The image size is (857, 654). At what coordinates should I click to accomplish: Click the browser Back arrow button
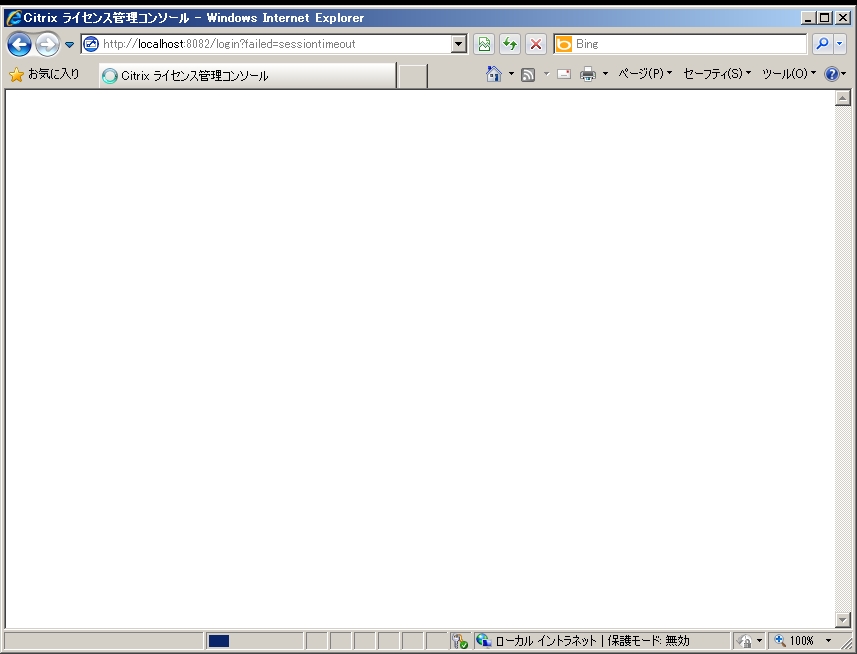[19, 44]
